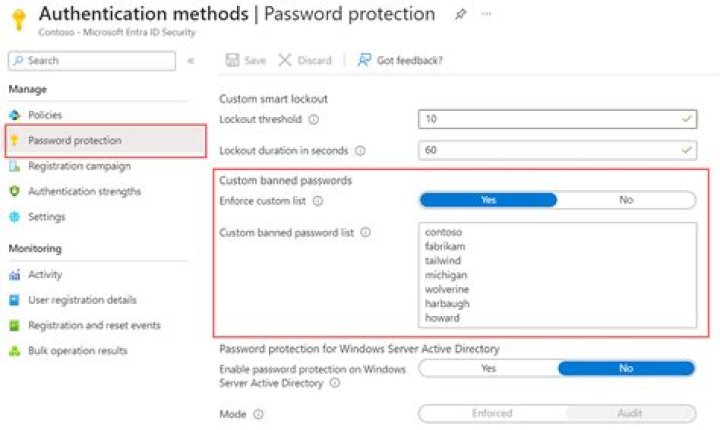Click the User registration details icon
This screenshot has width=720, height=430.
coord(14,300)
